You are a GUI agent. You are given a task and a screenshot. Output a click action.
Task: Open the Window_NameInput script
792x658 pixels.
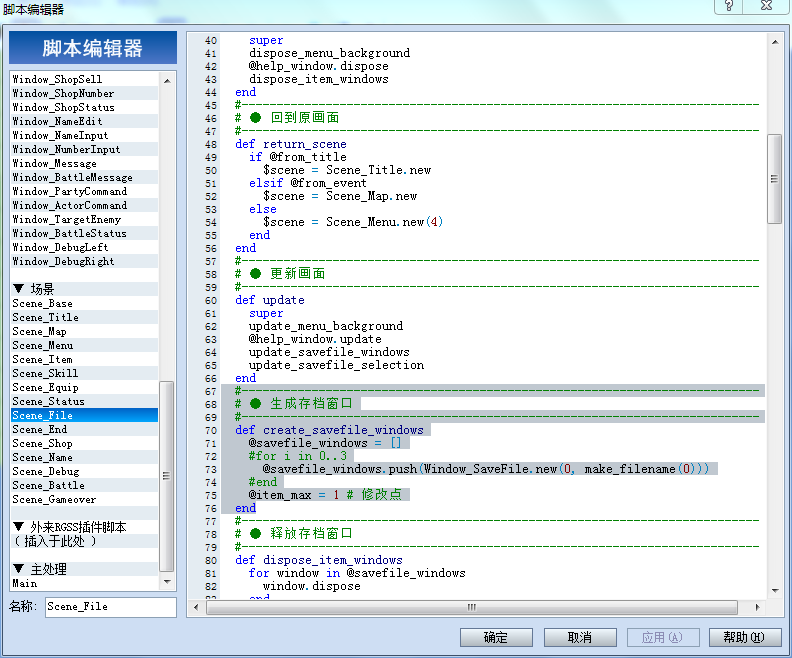[84, 135]
